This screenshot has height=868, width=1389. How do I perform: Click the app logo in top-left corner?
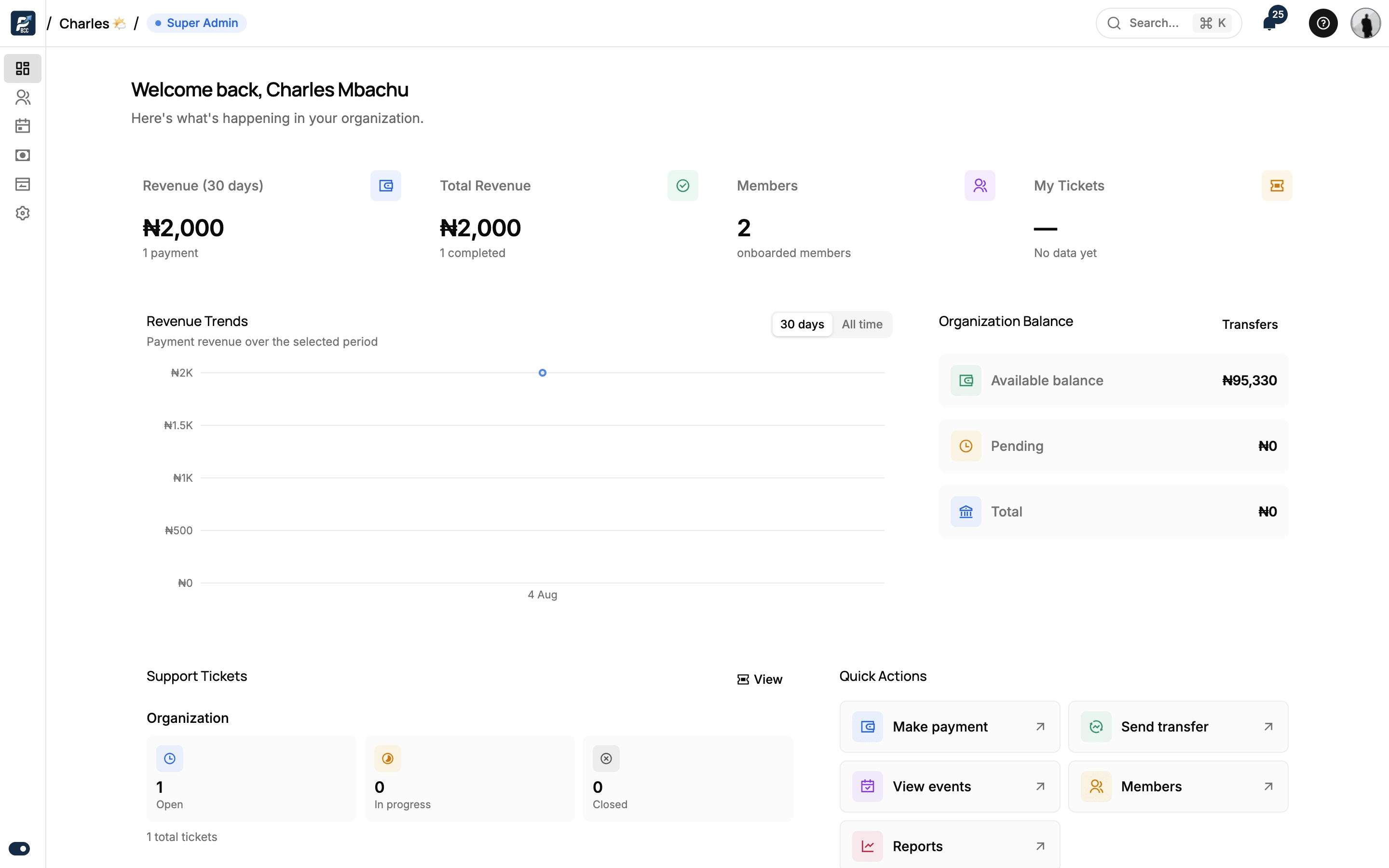pyautogui.click(x=23, y=23)
